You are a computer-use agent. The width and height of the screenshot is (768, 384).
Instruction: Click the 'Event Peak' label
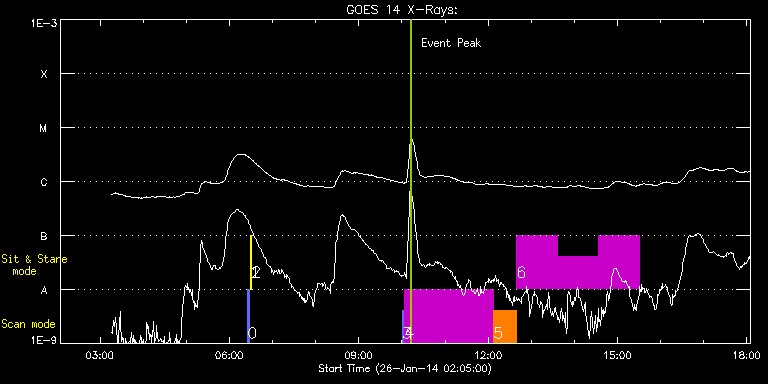tap(451, 43)
